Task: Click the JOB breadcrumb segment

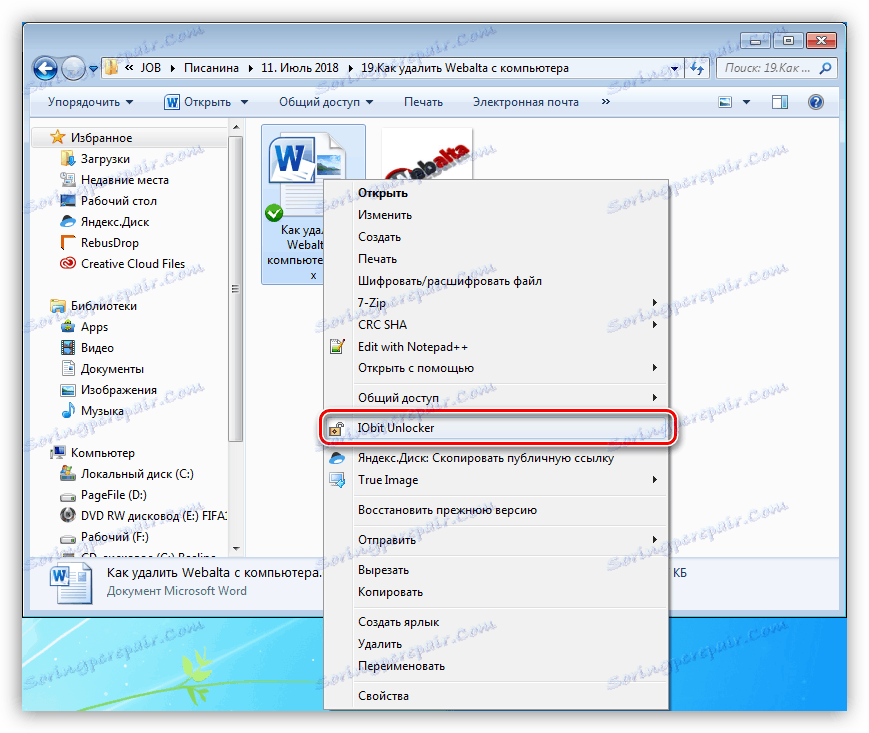Action: pos(150,68)
